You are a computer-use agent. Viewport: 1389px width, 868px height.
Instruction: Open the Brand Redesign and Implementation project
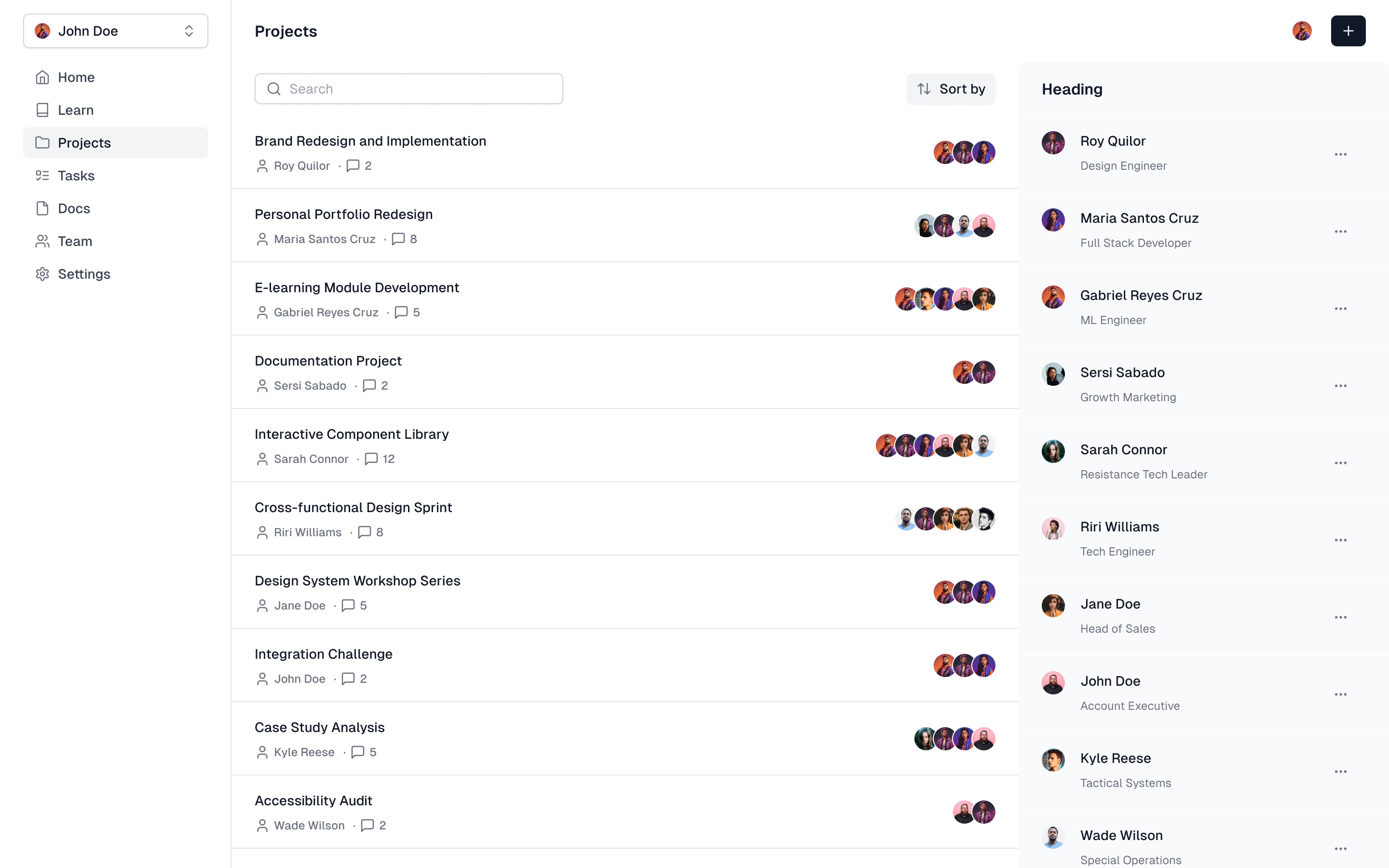click(x=370, y=141)
